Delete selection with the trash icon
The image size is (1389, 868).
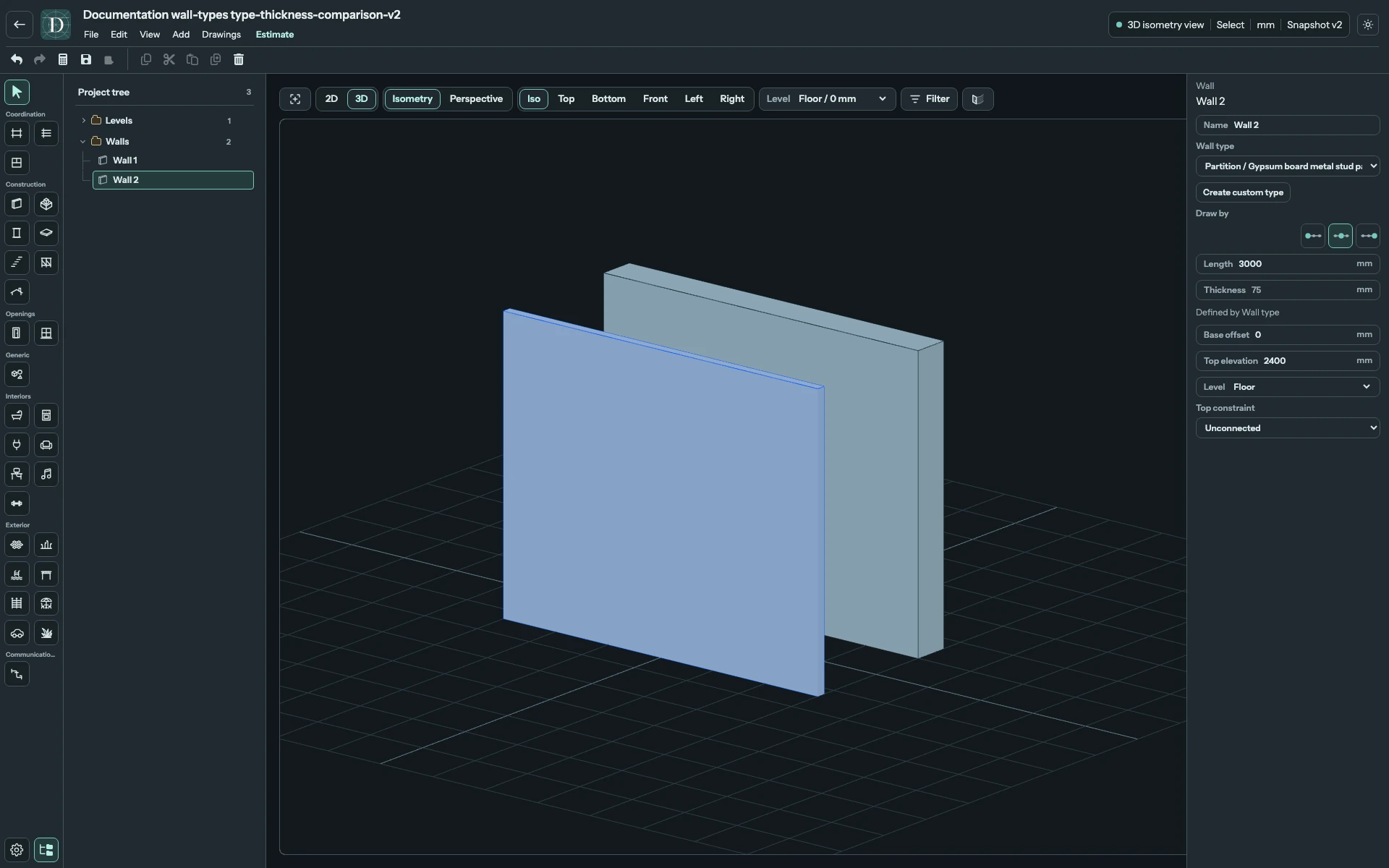239,59
